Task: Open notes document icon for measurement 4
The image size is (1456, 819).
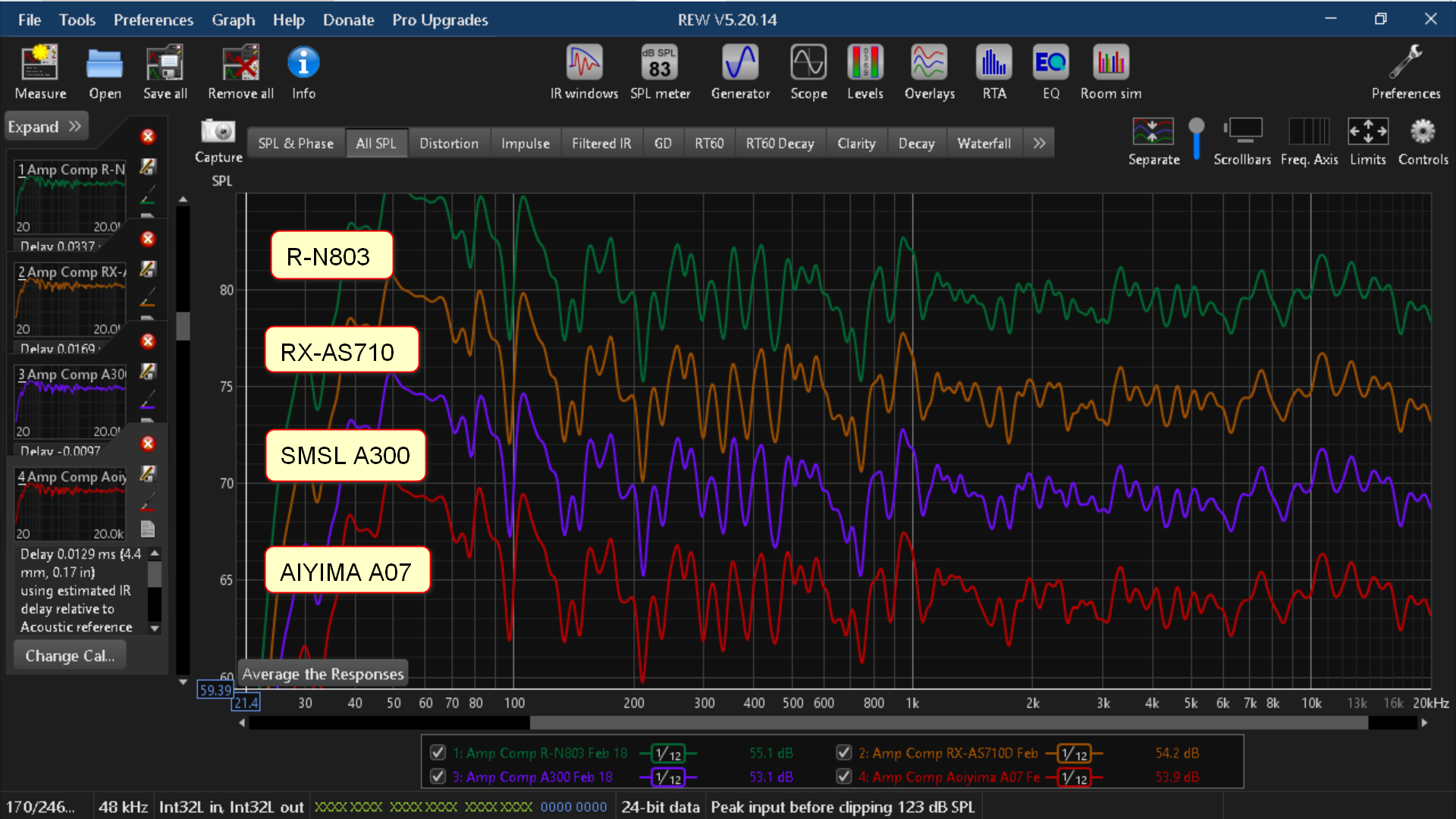Action: tap(148, 529)
